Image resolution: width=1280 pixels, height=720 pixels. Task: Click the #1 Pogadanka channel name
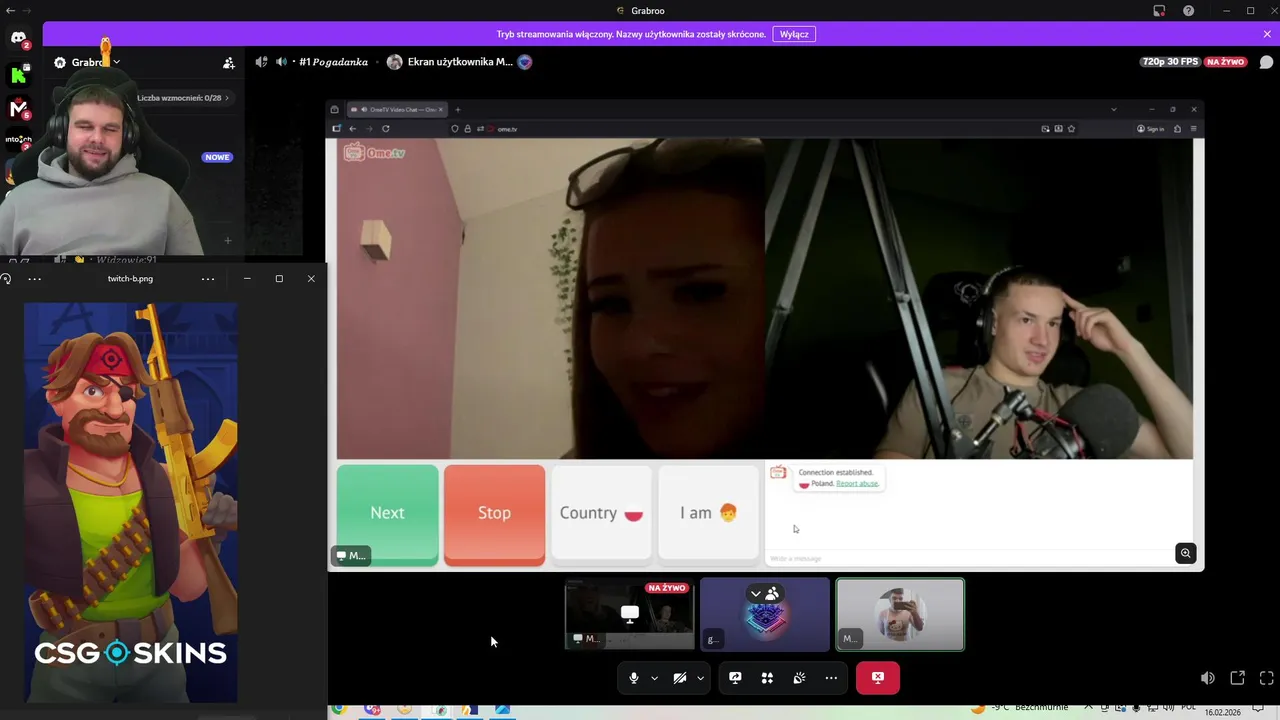pos(334,62)
